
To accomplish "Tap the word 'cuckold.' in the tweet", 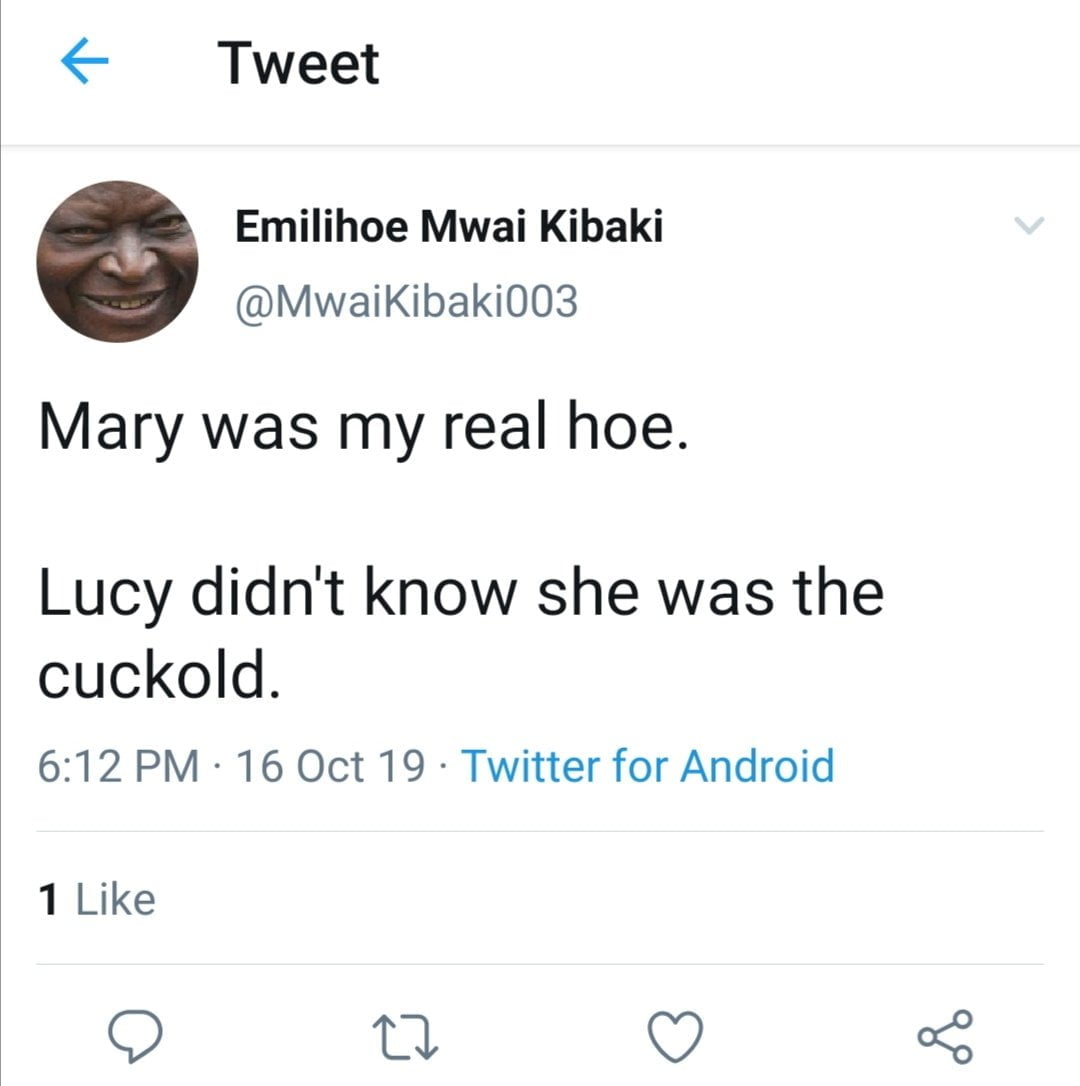I will pos(155,677).
